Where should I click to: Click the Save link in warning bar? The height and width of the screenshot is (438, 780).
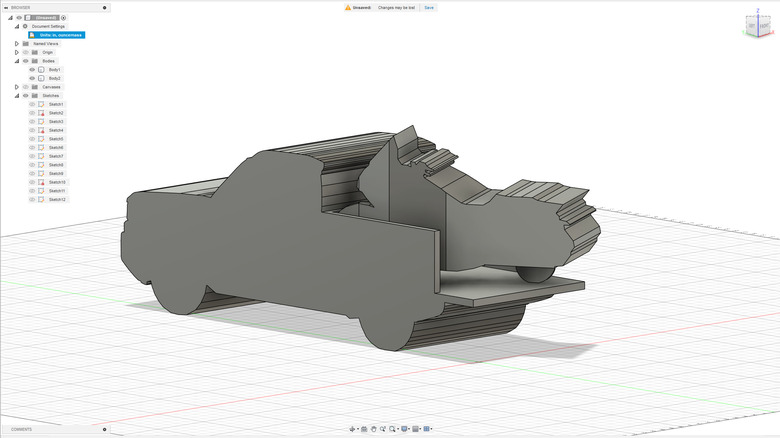(429, 7)
